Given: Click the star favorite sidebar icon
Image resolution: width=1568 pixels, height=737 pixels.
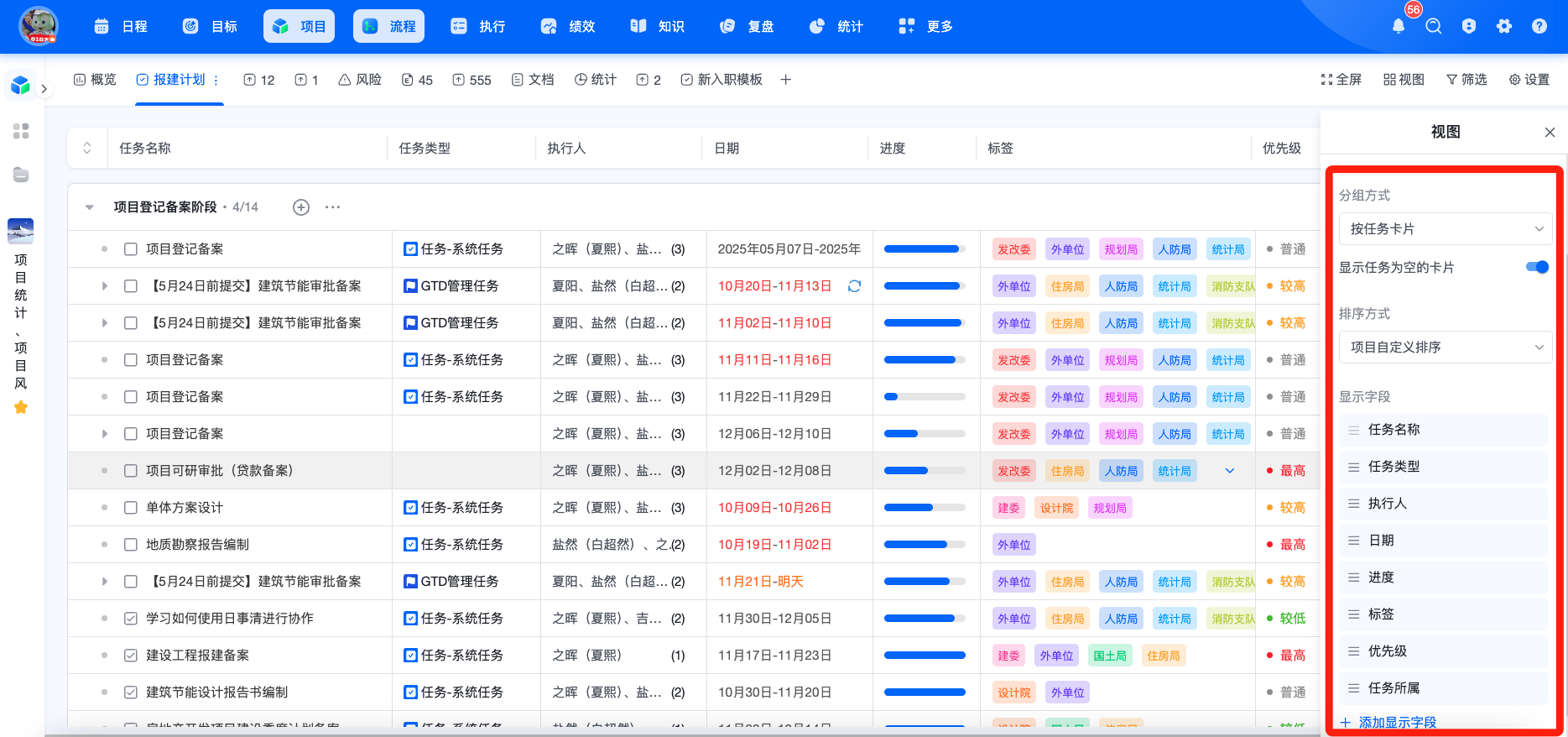Looking at the screenshot, I should 21,407.
